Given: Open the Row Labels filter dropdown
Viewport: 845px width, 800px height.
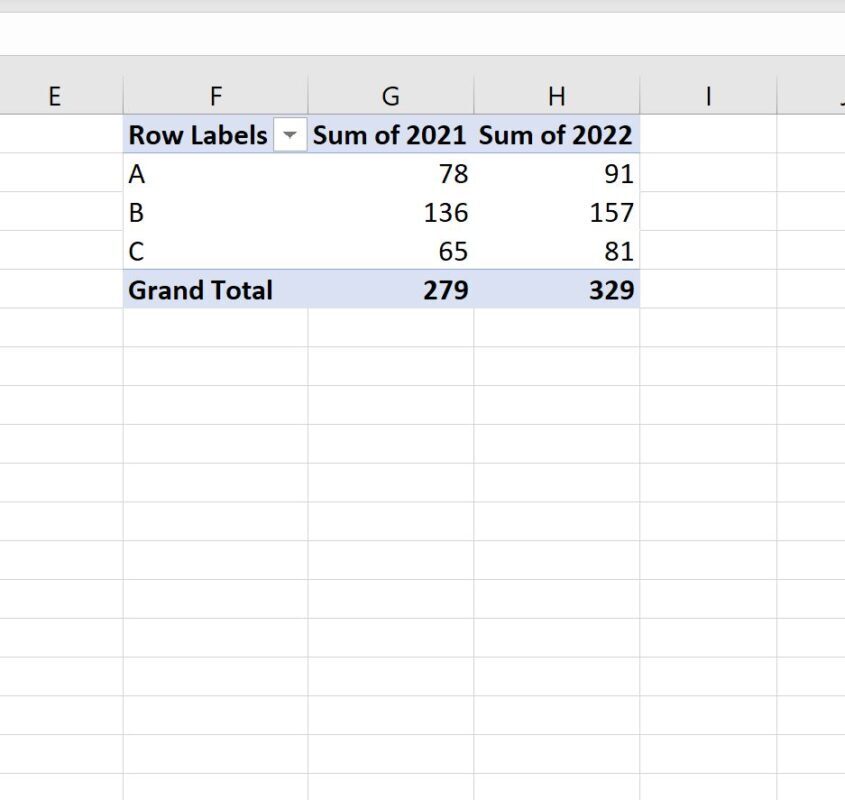Looking at the screenshot, I should point(290,135).
